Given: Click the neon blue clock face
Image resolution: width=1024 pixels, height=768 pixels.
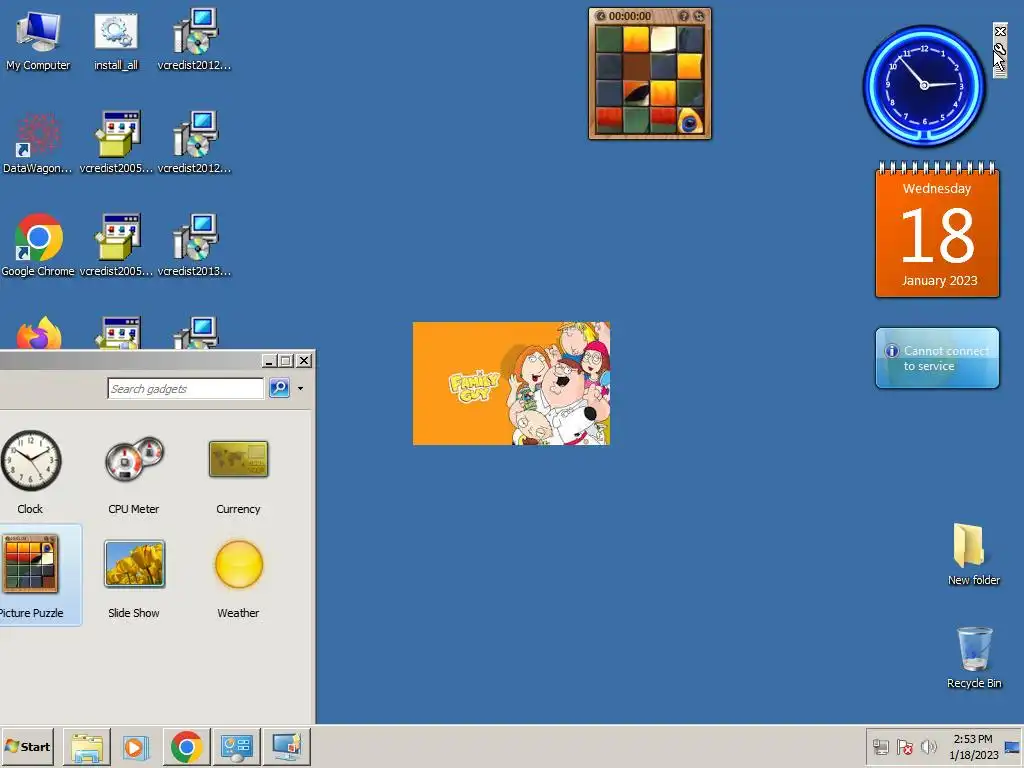Looking at the screenshot, I should point(924,86).
